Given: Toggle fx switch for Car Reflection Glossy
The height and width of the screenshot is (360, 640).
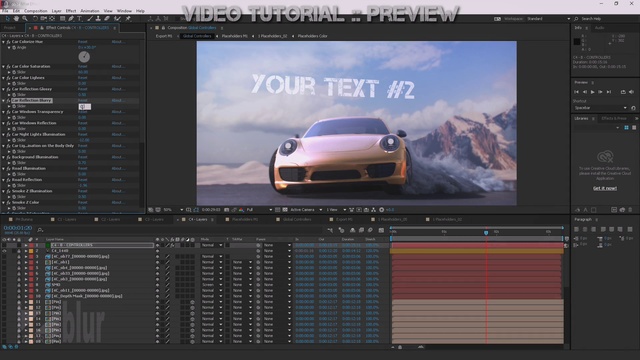Looking at the screenshot, I should pos(8,89).
